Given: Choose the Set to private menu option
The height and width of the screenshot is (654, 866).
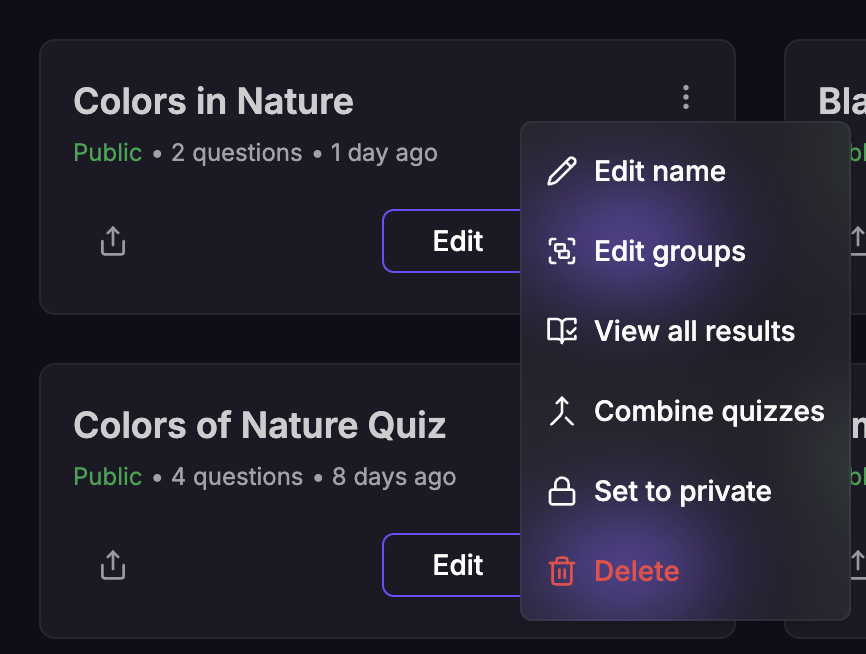Looking at the screenshot, I should click(x=682, y=491).
